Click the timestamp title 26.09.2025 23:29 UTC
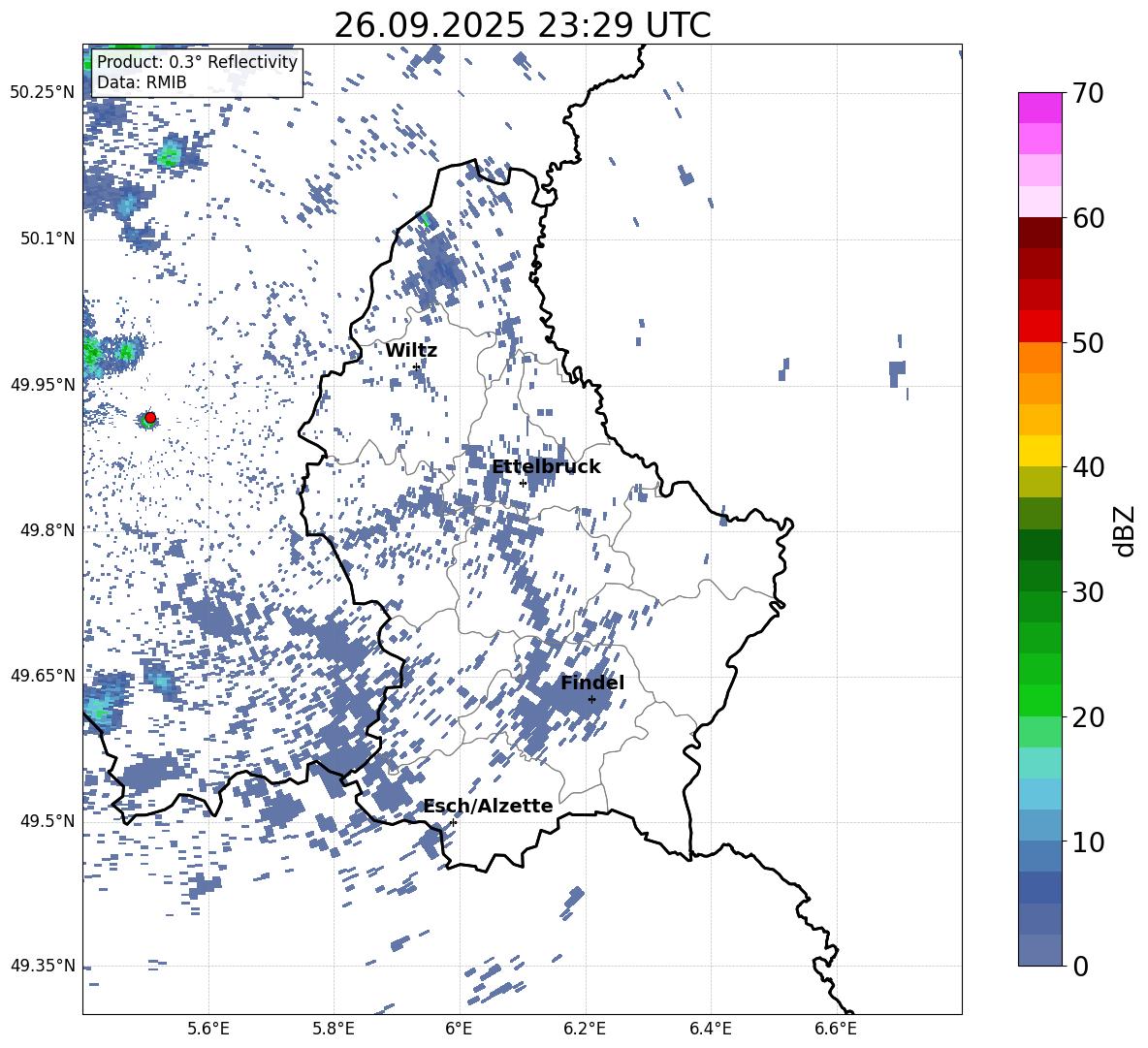The height and width of the screenshot is (1048, 1148). (x=523, y=25)
